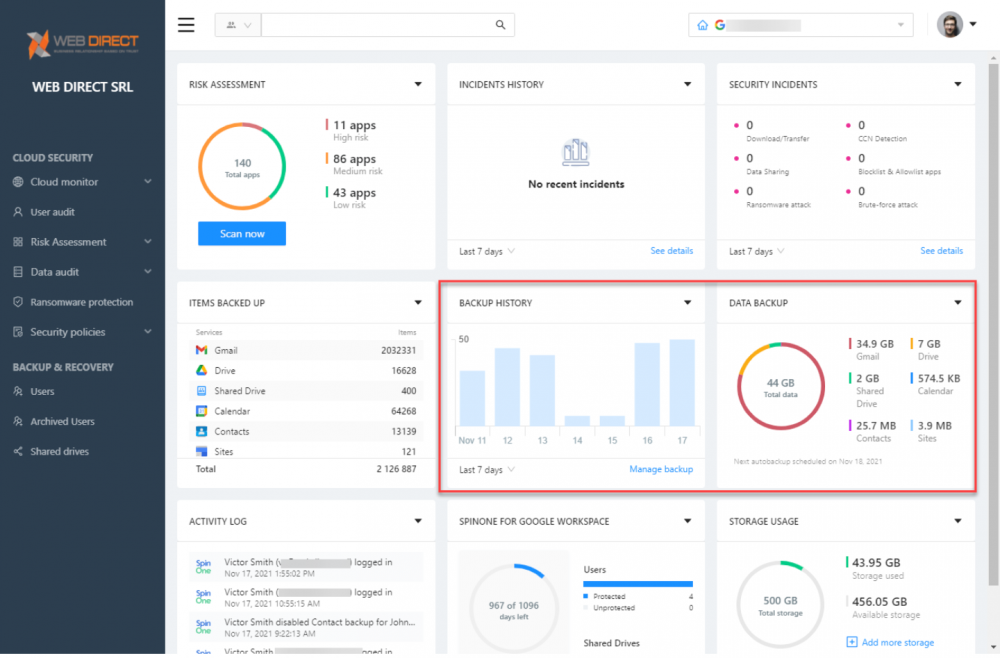Click the Shared Drive service icon
The image size is (1000, 658).
(x=201, y=391)
